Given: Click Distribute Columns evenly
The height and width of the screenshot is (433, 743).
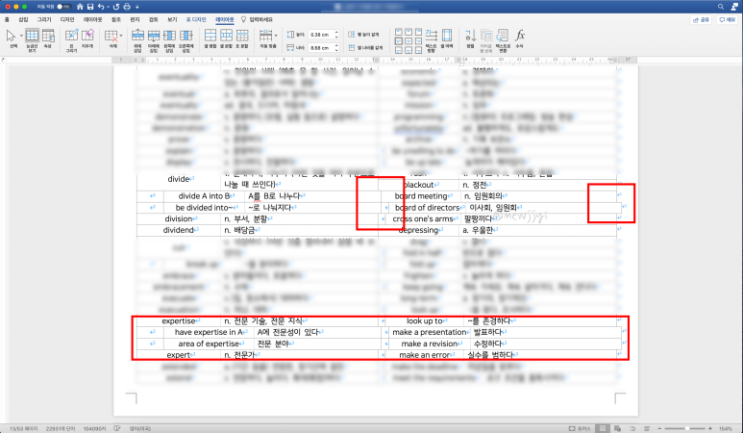Looking at the screenshot, I should point(365,47).
